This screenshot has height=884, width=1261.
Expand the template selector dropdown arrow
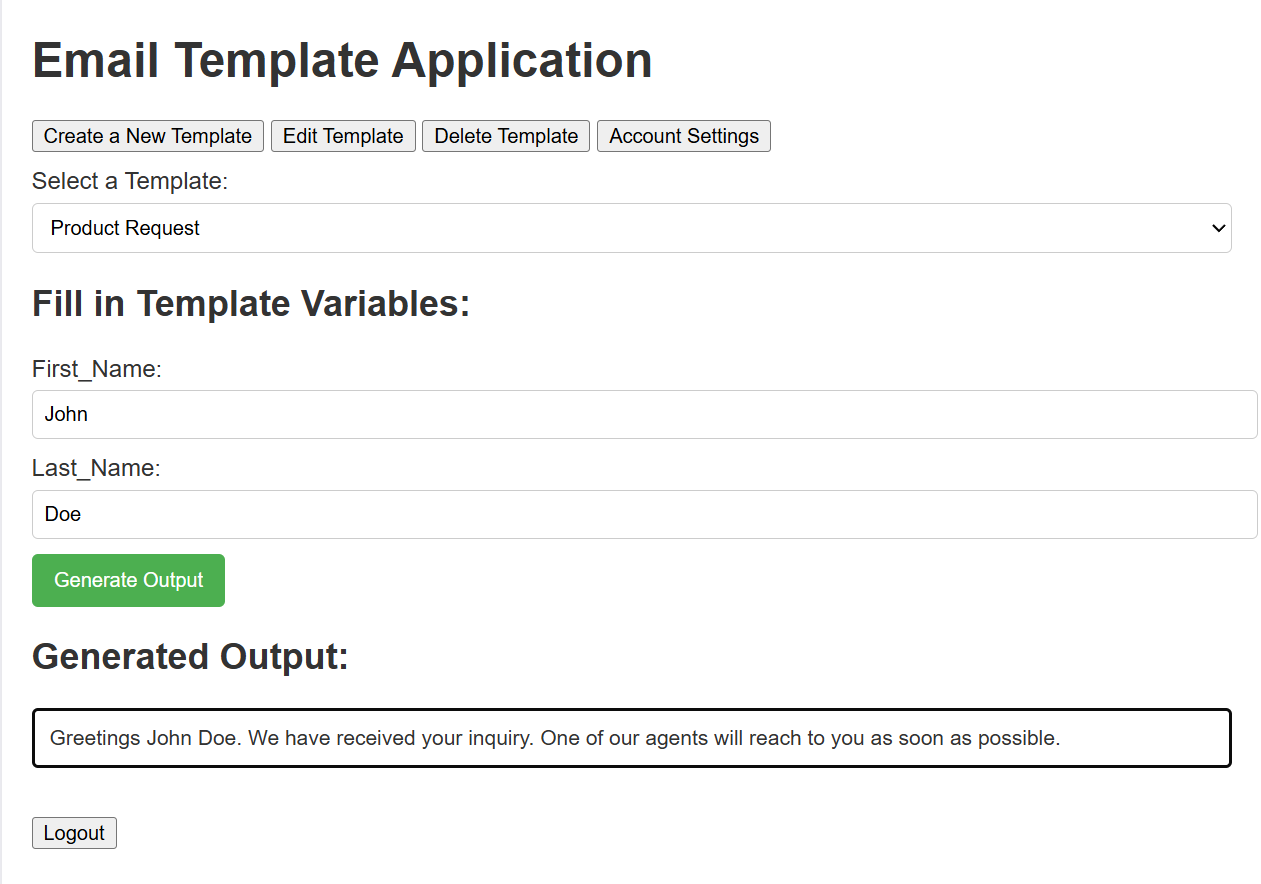point(1218,228)
